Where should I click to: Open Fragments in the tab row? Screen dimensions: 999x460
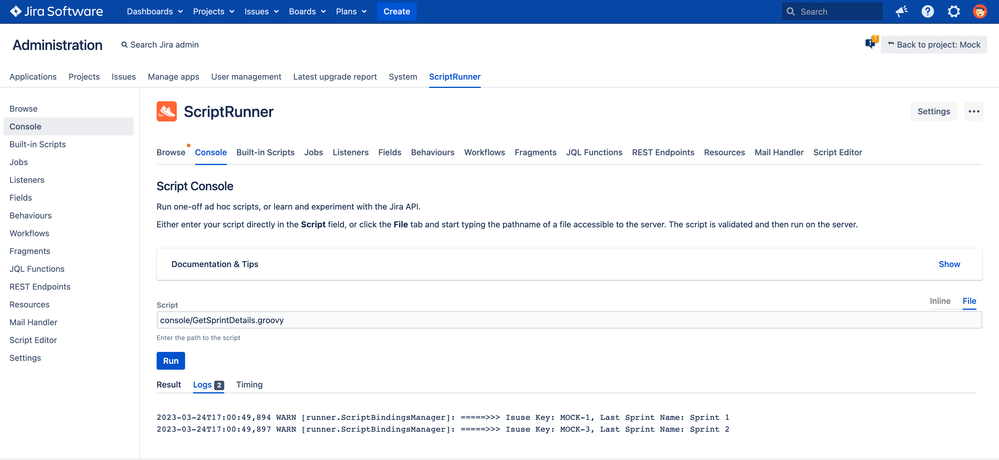pos(535,152)
